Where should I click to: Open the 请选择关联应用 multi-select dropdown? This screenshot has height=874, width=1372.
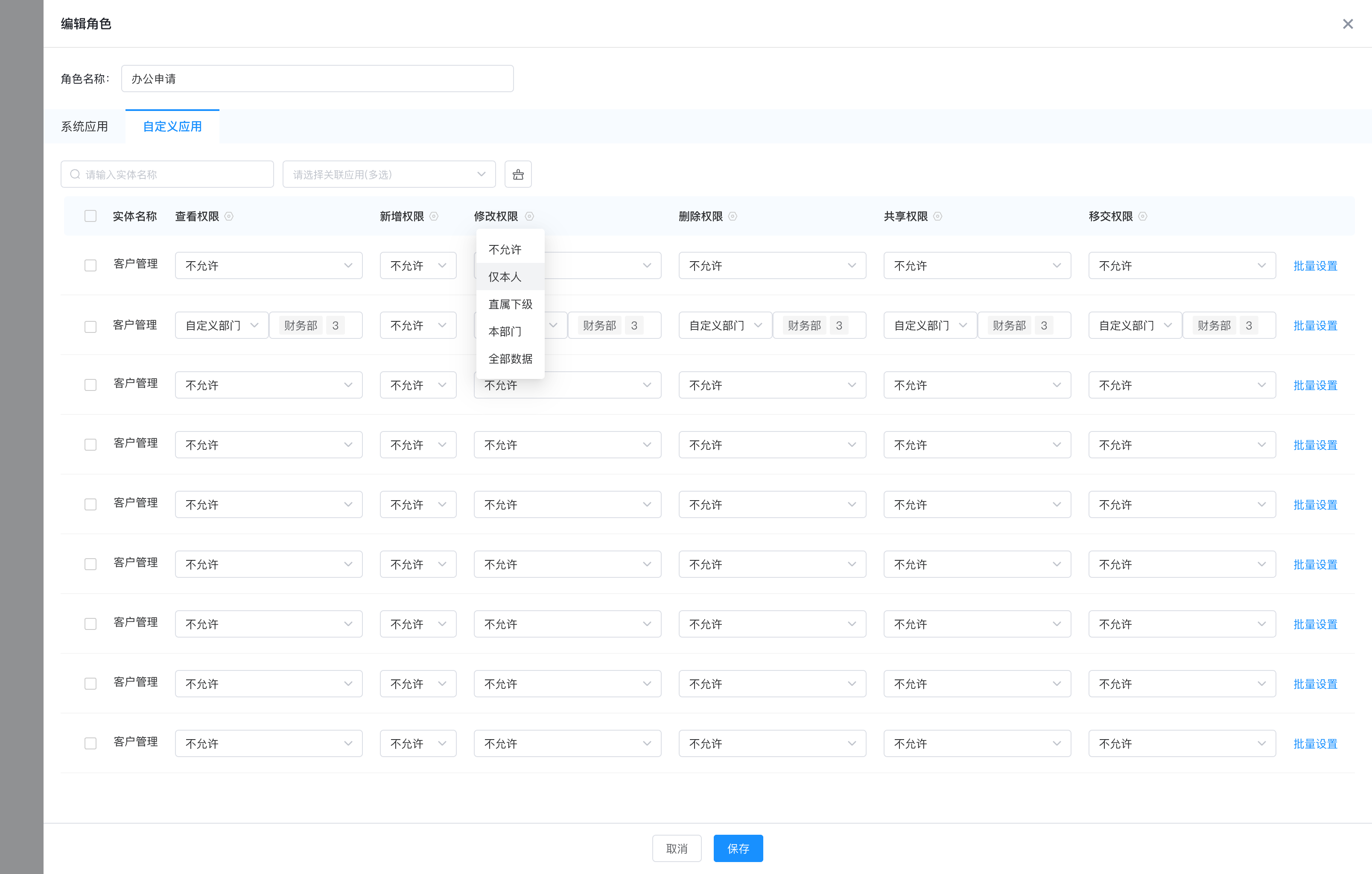pos(388,175)
